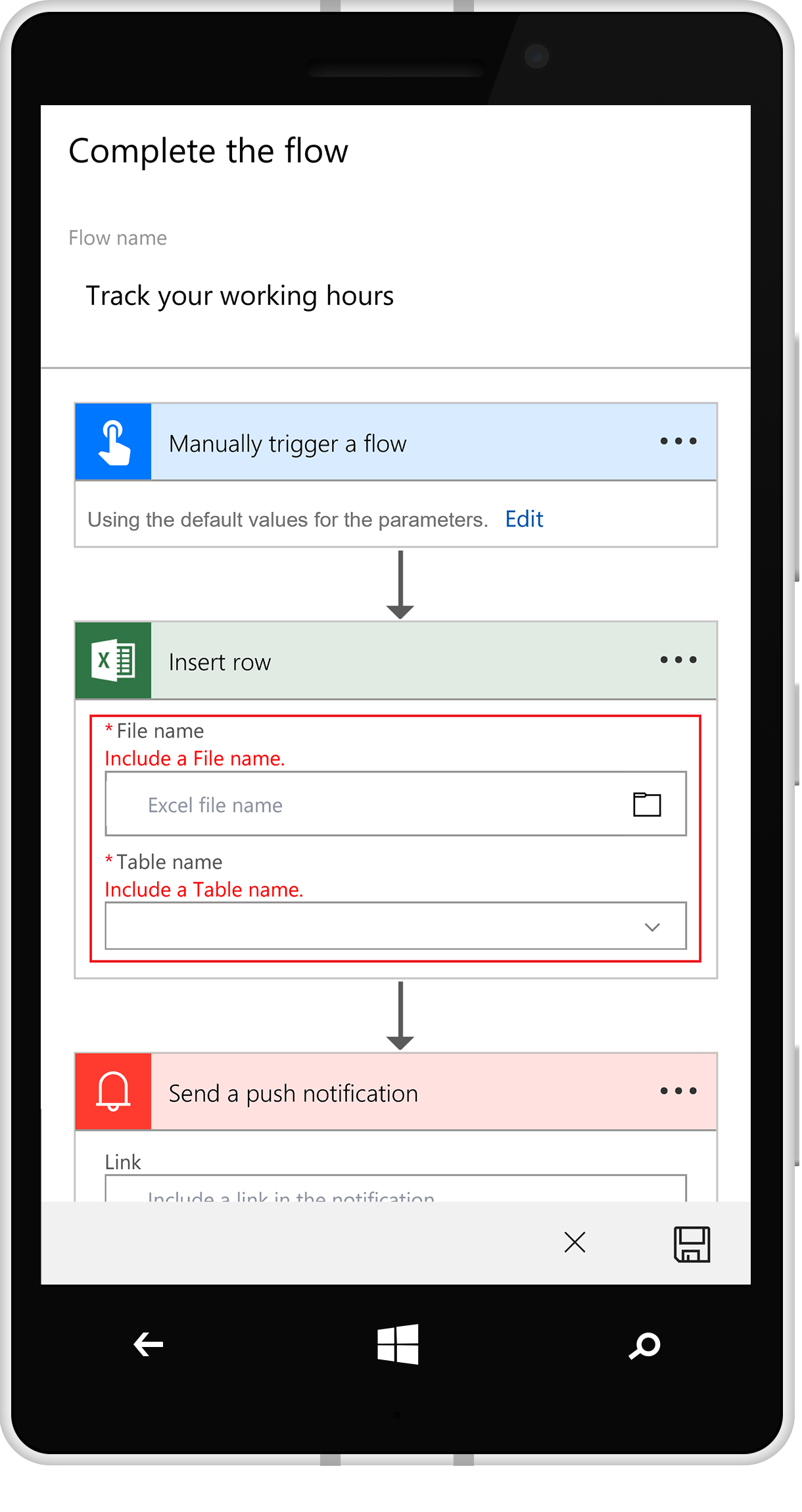Edit the flow name Track your working hours
This screenshot has height=1512, width=802.
click(240, 296)
